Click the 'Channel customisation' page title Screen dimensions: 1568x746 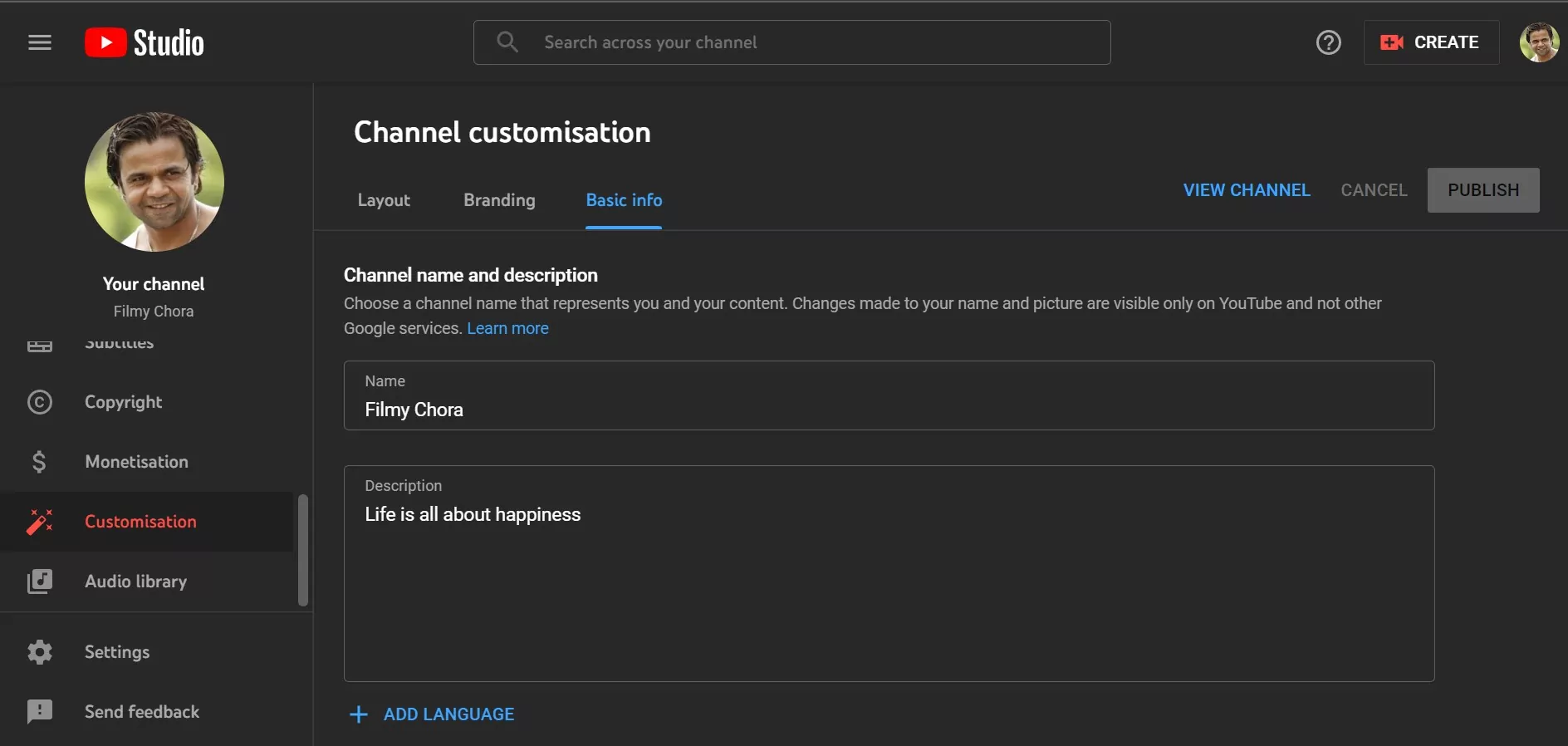pos(502,132)
